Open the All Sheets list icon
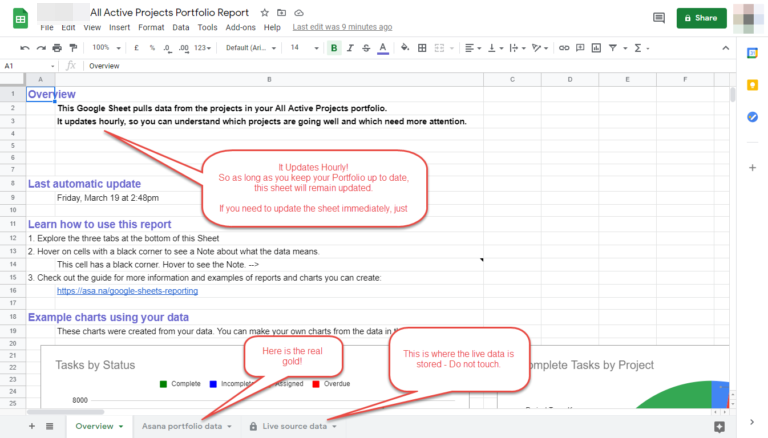The height and width of the screenshot is (438, 768). coord(49,426)
